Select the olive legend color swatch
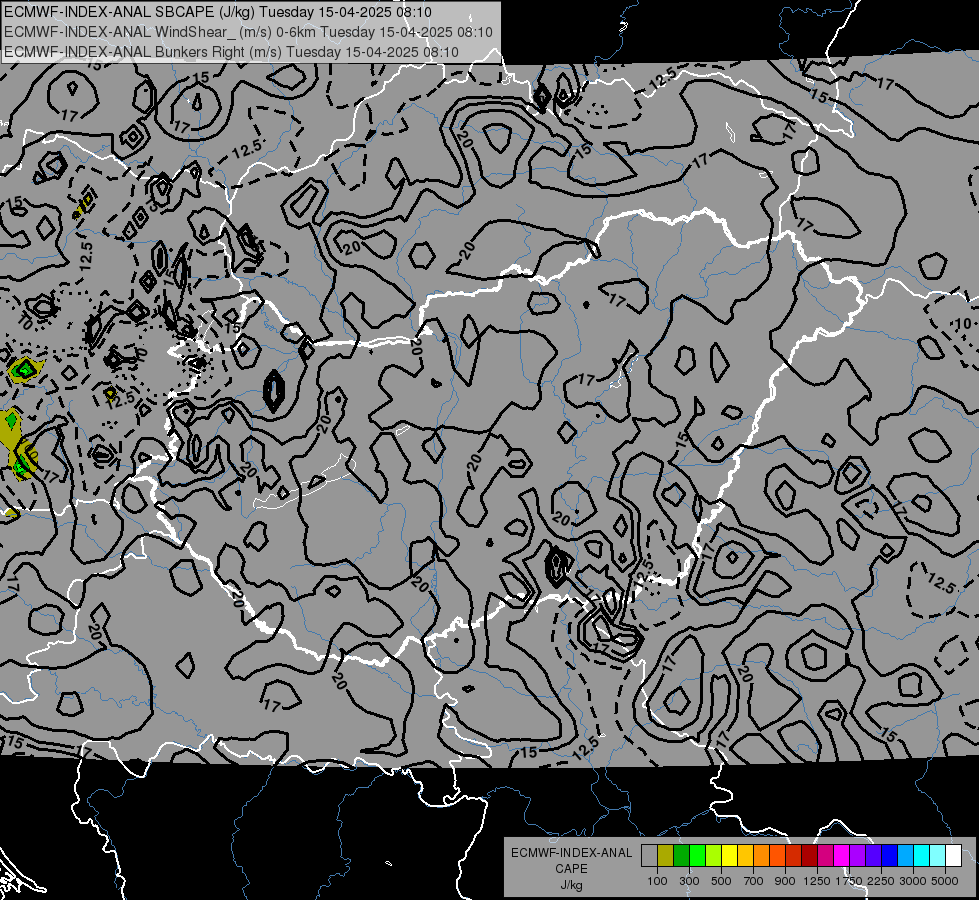The image size is (979, 900). [666, 855]
